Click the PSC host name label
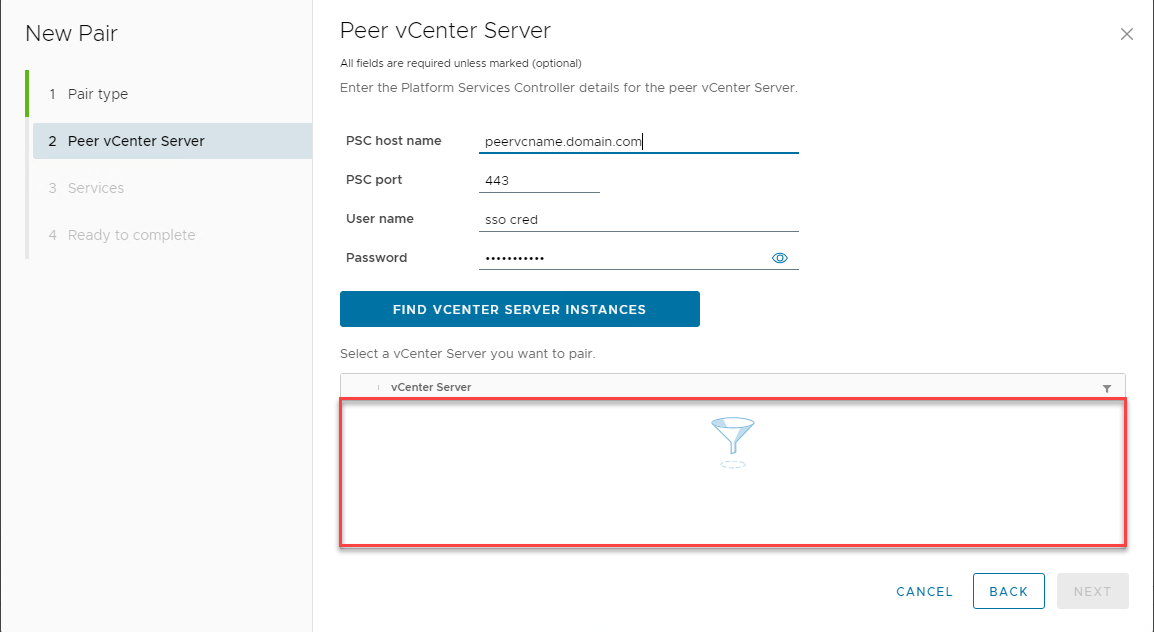 [x=394, y=141]
